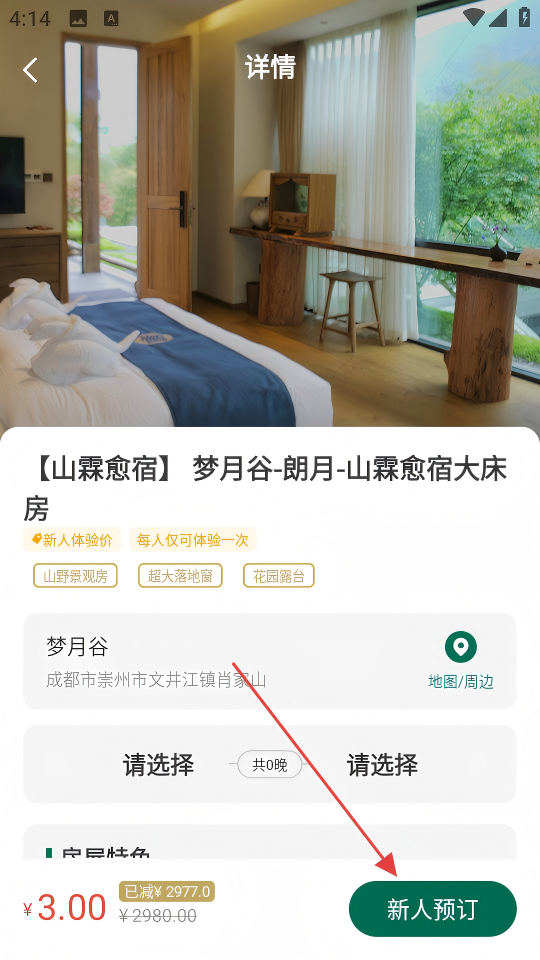
Task: Select the check-in date 请选择
Action: 158,765
